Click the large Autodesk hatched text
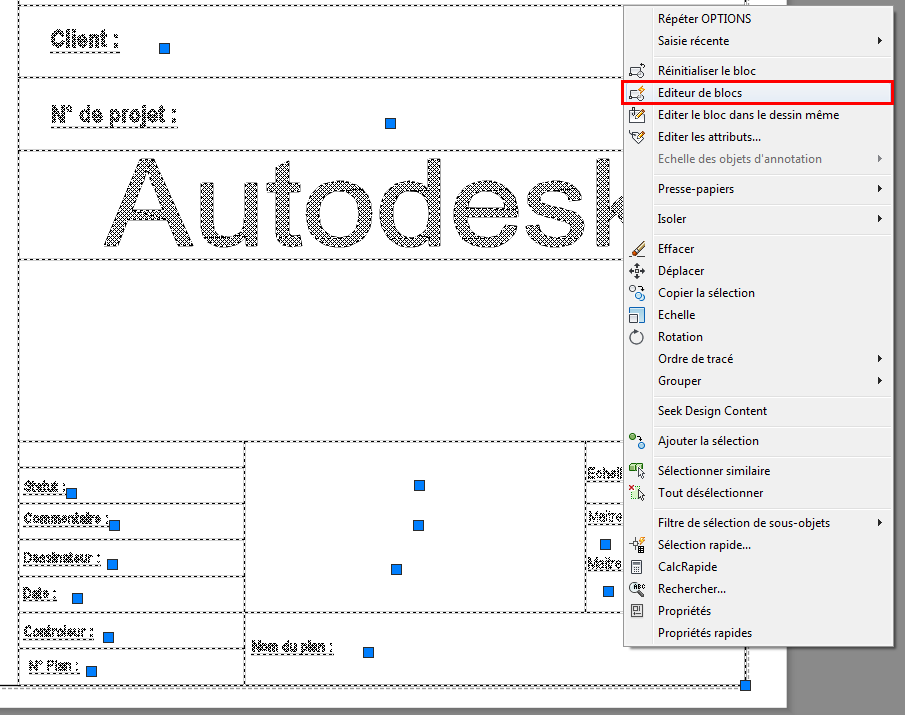 364,203
